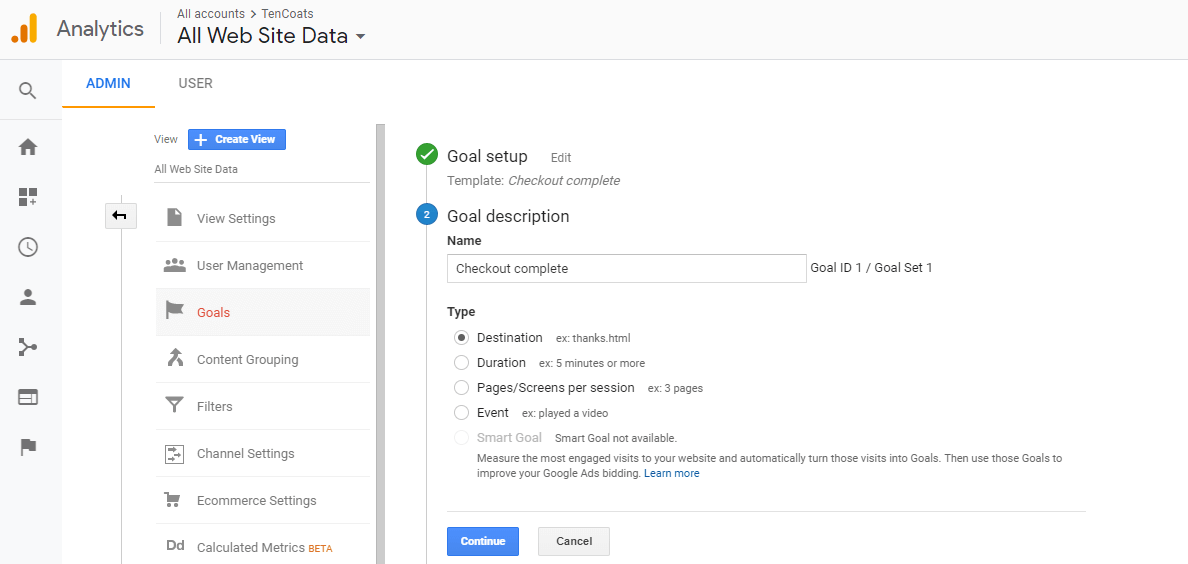The height and width of the screenshot is (564, 1188).
Task: Open Goals menu item
Action: click(x=262, y=312)
